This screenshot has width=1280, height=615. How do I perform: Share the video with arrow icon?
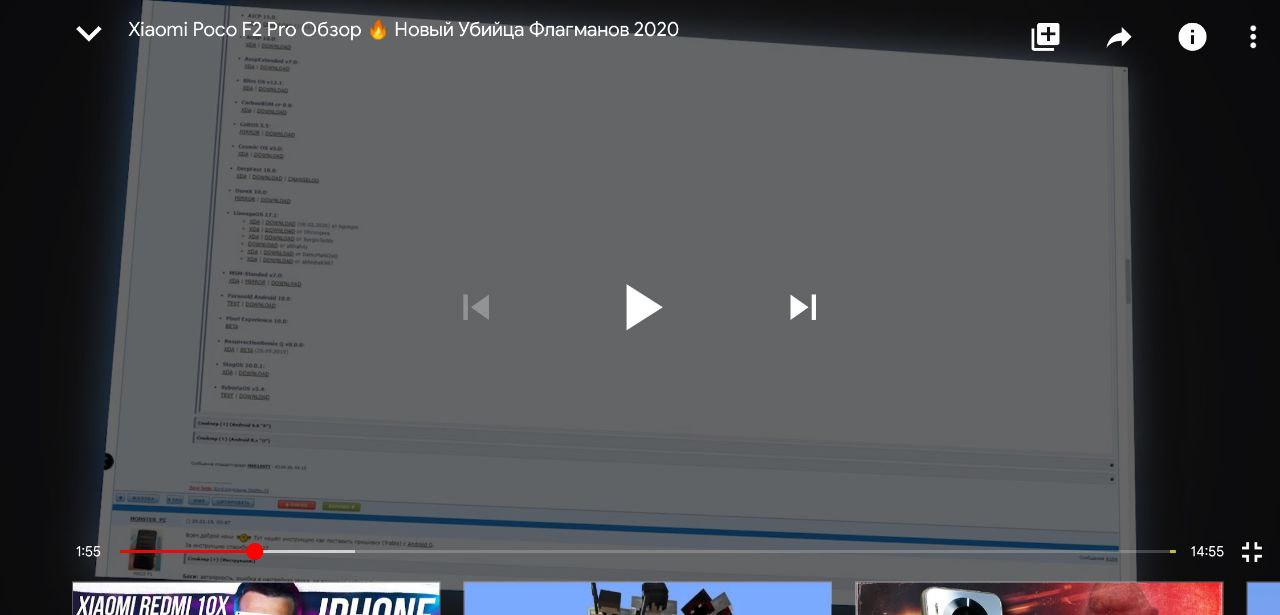pos(1118,38)
